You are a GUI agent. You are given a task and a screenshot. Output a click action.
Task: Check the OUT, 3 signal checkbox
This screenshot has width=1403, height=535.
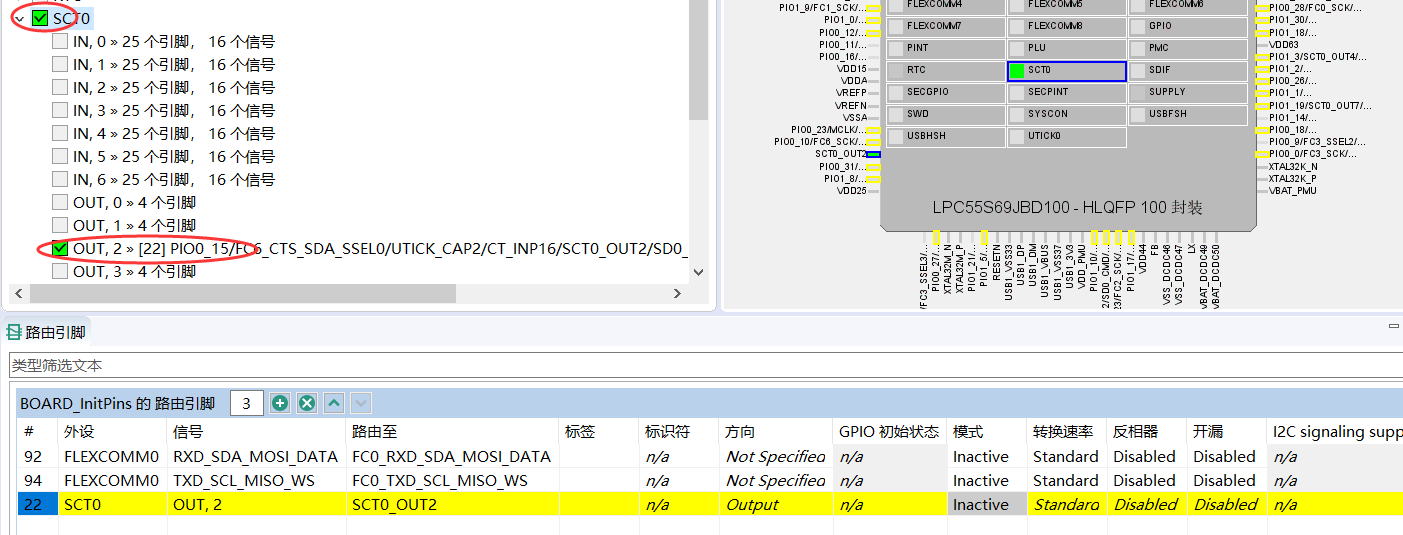click(60, 271)
